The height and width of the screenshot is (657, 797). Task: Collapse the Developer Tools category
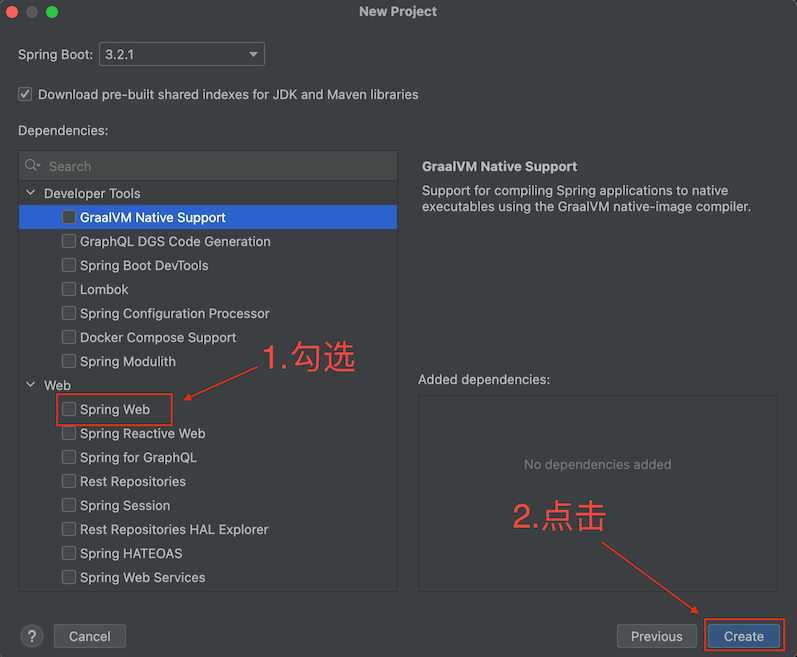pyautogui.click(x=30, y=193)
